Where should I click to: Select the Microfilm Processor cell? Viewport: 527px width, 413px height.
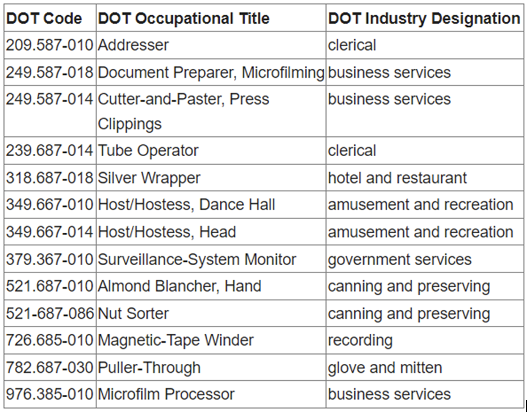tap(211, 394)
